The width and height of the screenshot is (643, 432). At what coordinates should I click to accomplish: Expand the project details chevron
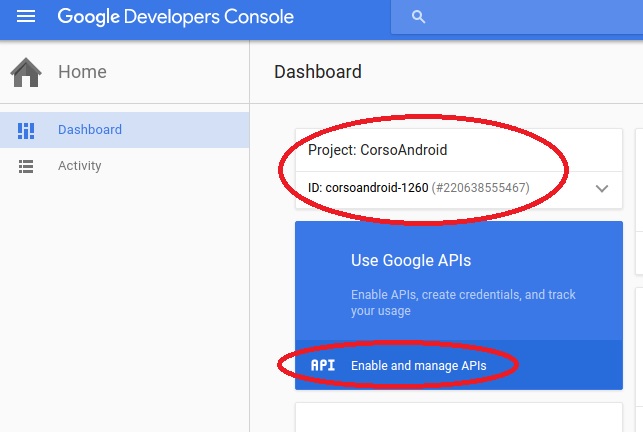(x=602, y=188)
